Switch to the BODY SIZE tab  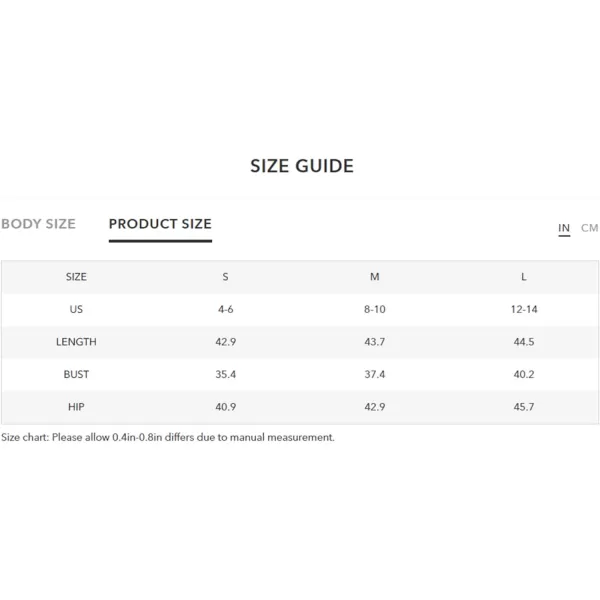pos(38,224)
